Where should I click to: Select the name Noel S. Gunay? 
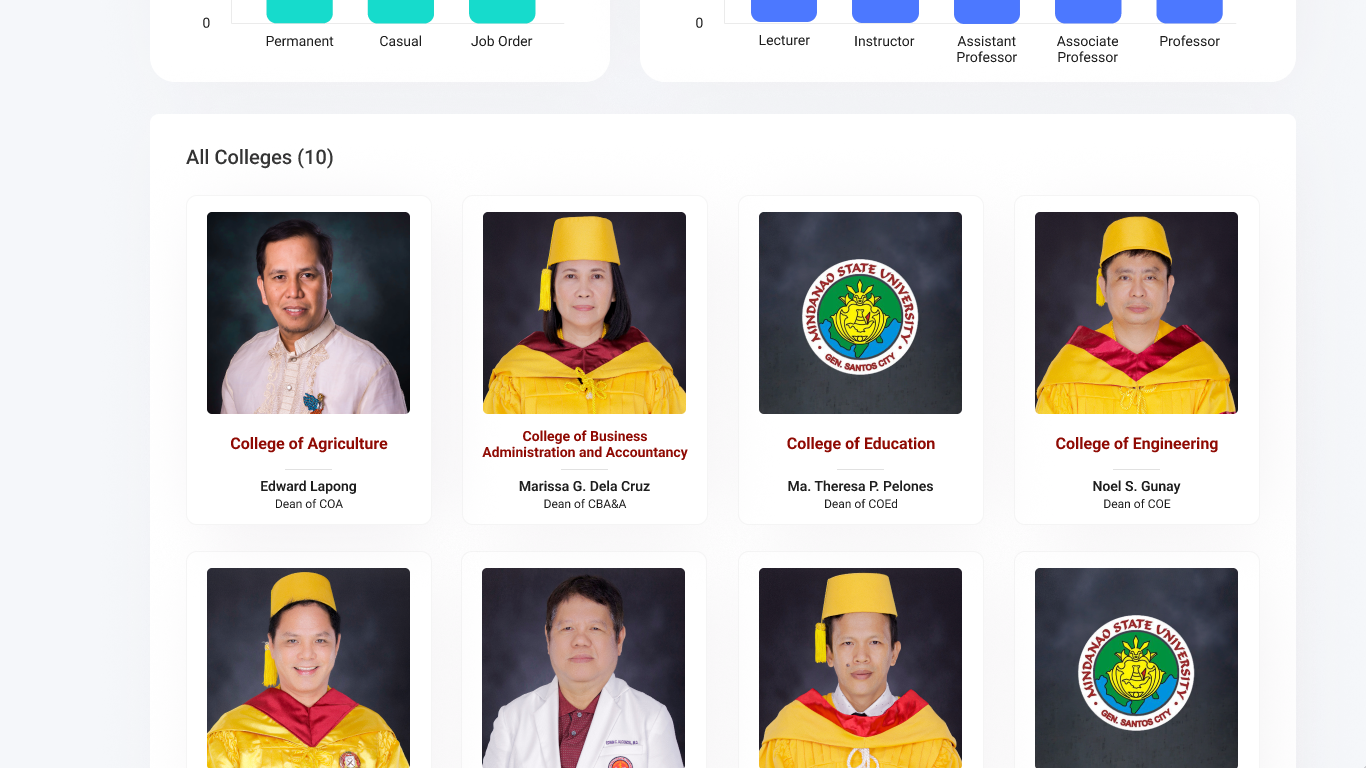point(1137,486)
